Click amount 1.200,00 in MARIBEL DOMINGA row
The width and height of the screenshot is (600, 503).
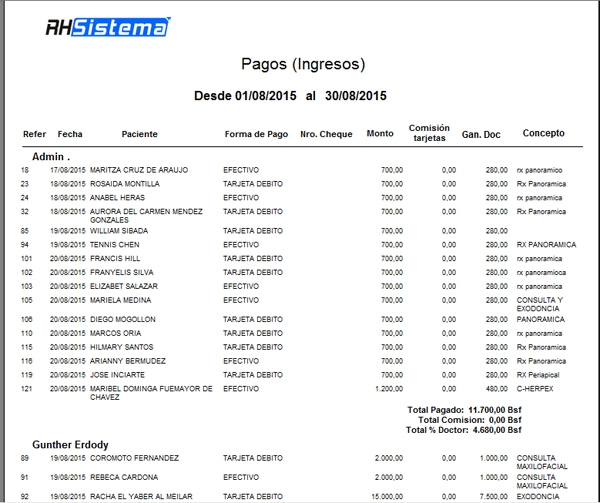click(x=389, y=389)
